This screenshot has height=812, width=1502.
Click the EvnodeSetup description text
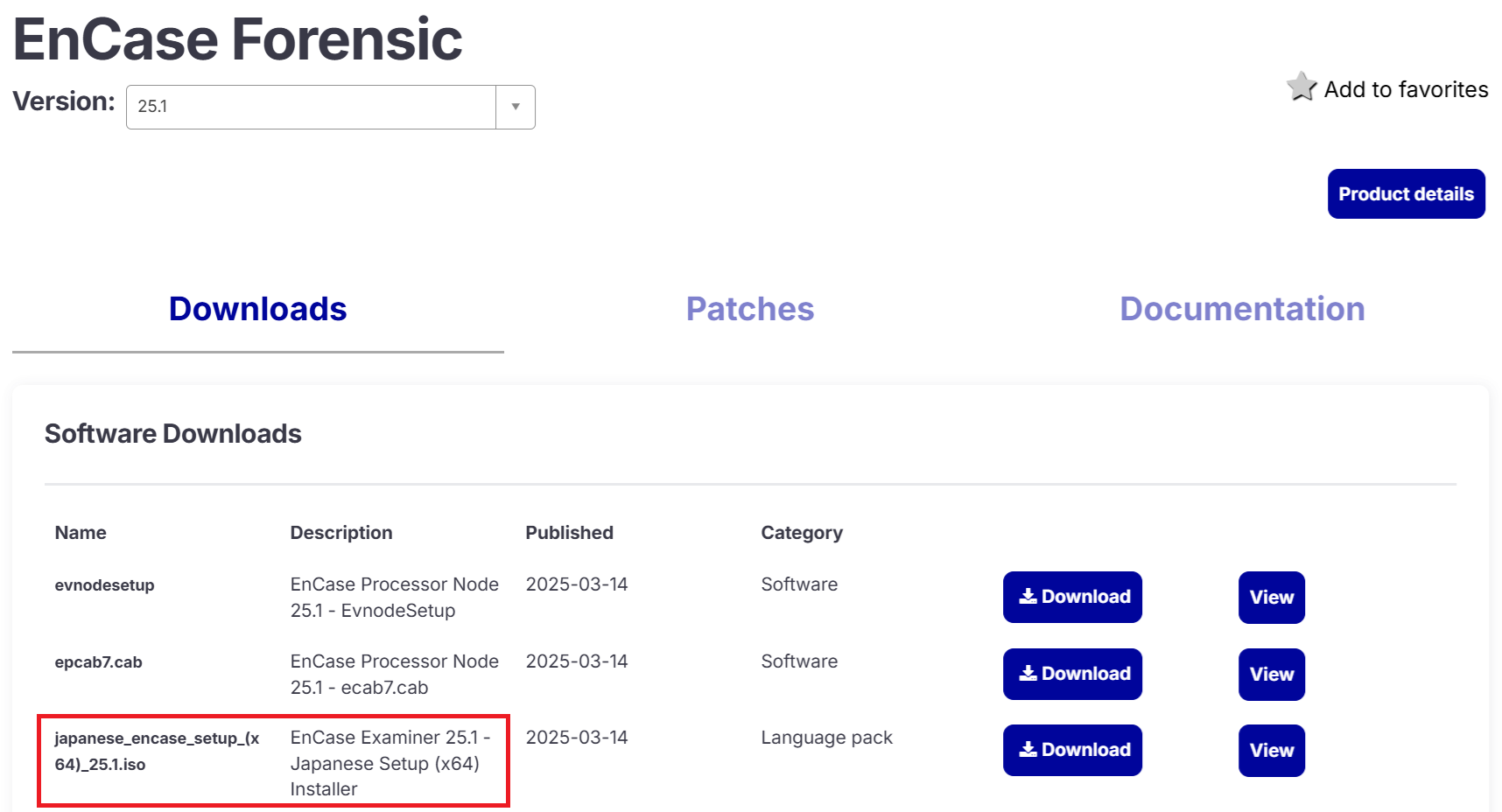[x=395, y=598]
